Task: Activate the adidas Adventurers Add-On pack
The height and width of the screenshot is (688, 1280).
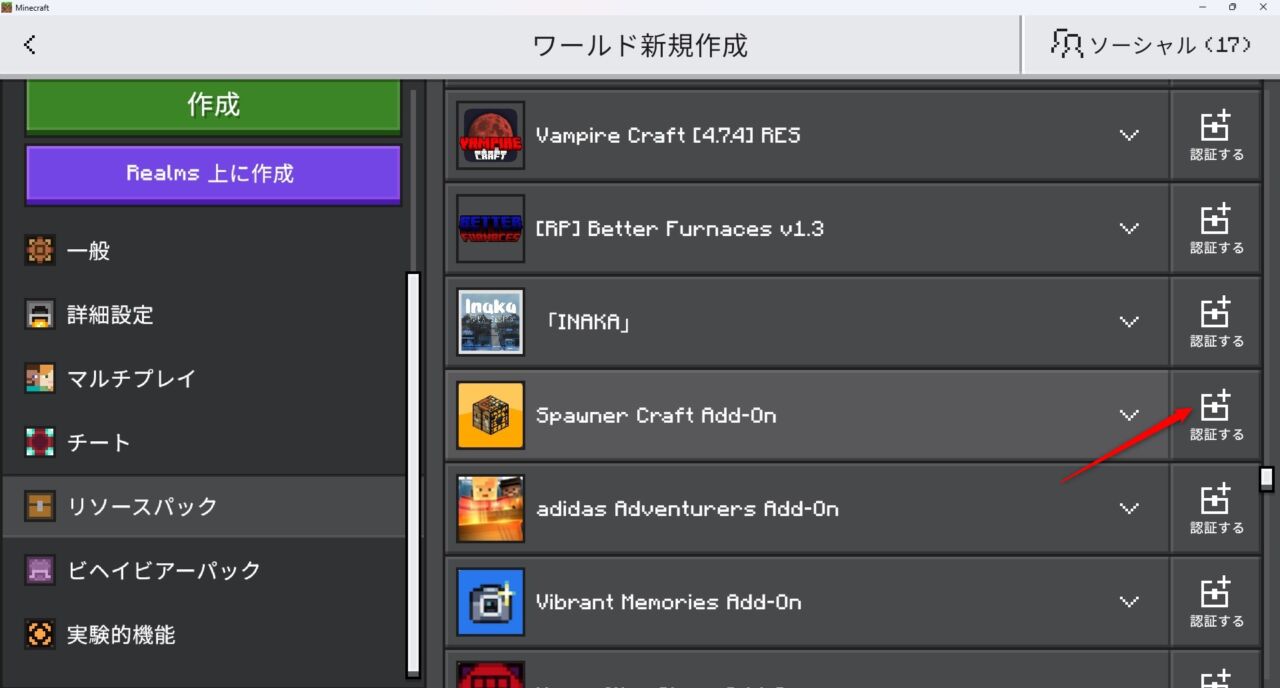Action: 1216,509
